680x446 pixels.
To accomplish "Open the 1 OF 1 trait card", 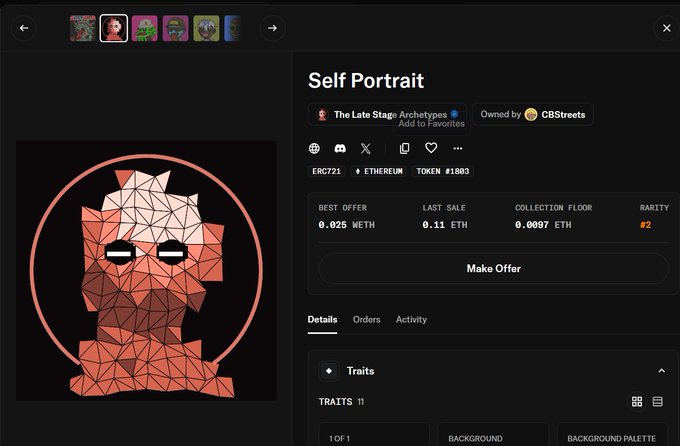I will click(374, 435).
